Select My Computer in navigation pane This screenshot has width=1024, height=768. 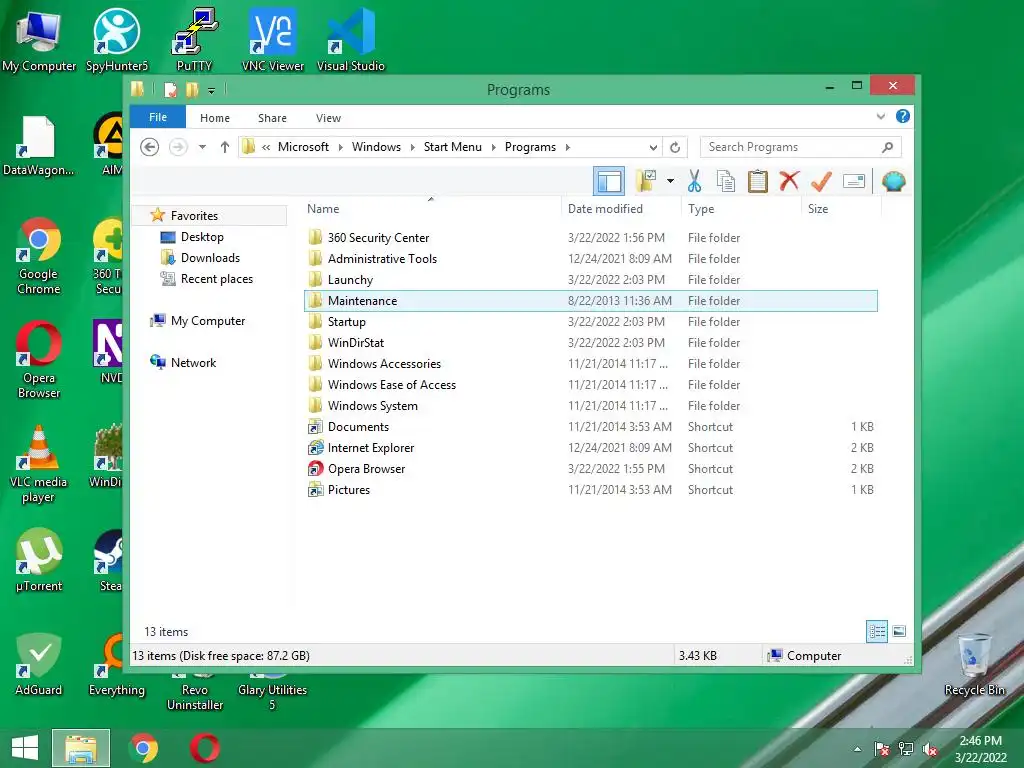pyautogui.click(x=208, y=321)
